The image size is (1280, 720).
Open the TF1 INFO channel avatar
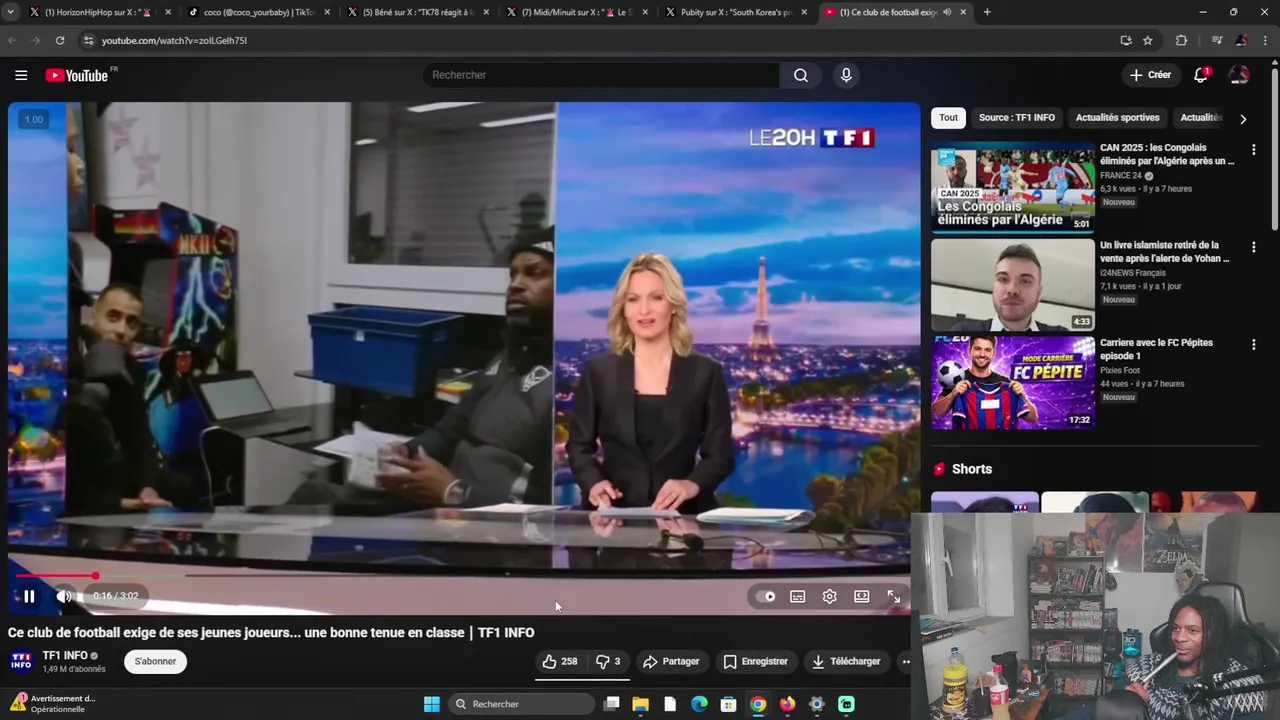21,661
